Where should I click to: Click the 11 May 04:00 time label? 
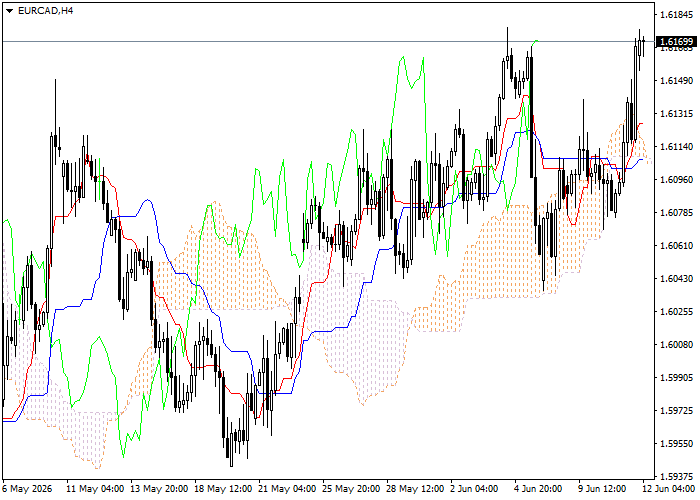95,489
